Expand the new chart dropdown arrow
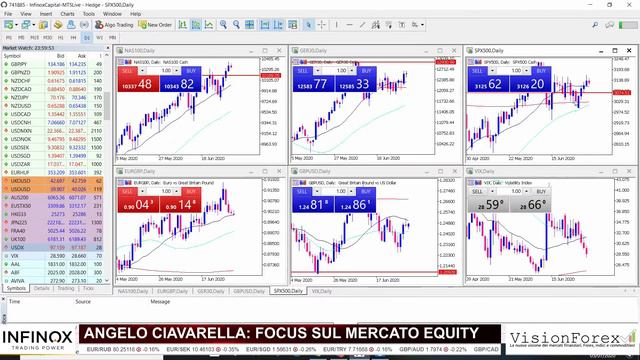The width and height of the screenshot is (640, 360). (16, 25)
